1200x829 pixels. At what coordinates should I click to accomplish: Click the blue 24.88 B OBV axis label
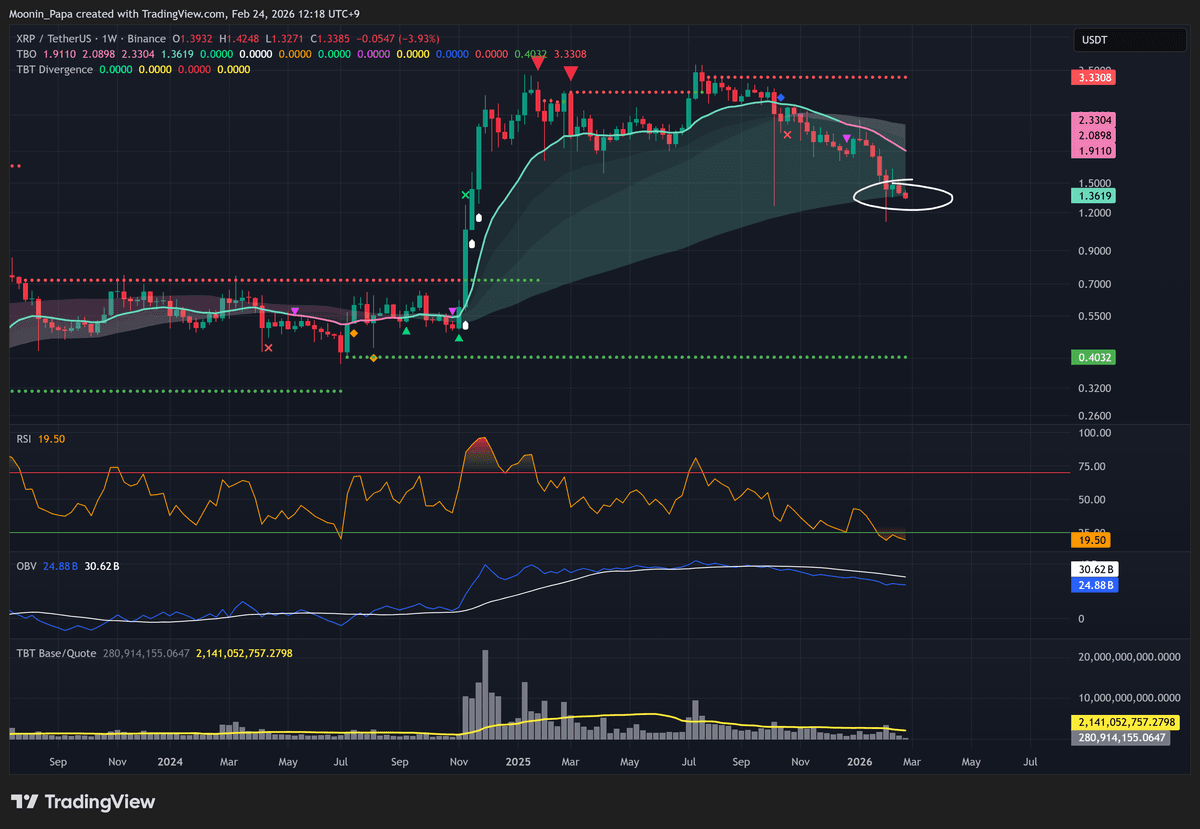pos(1093,585)
